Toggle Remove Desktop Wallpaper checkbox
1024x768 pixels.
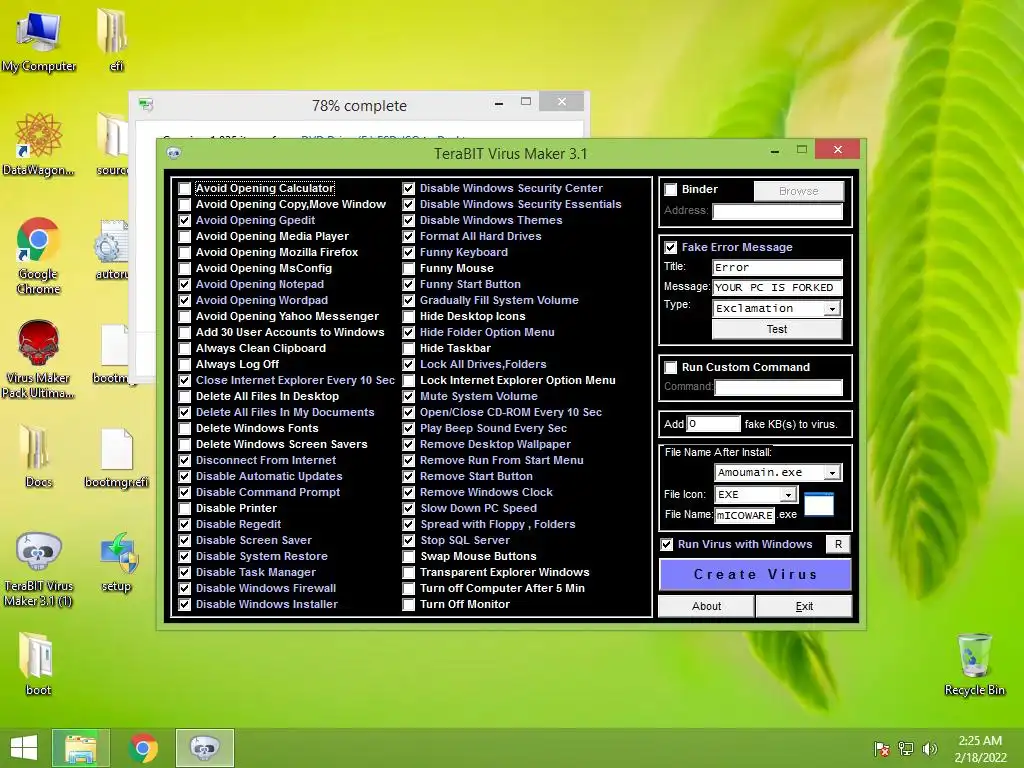click(409, 445)
